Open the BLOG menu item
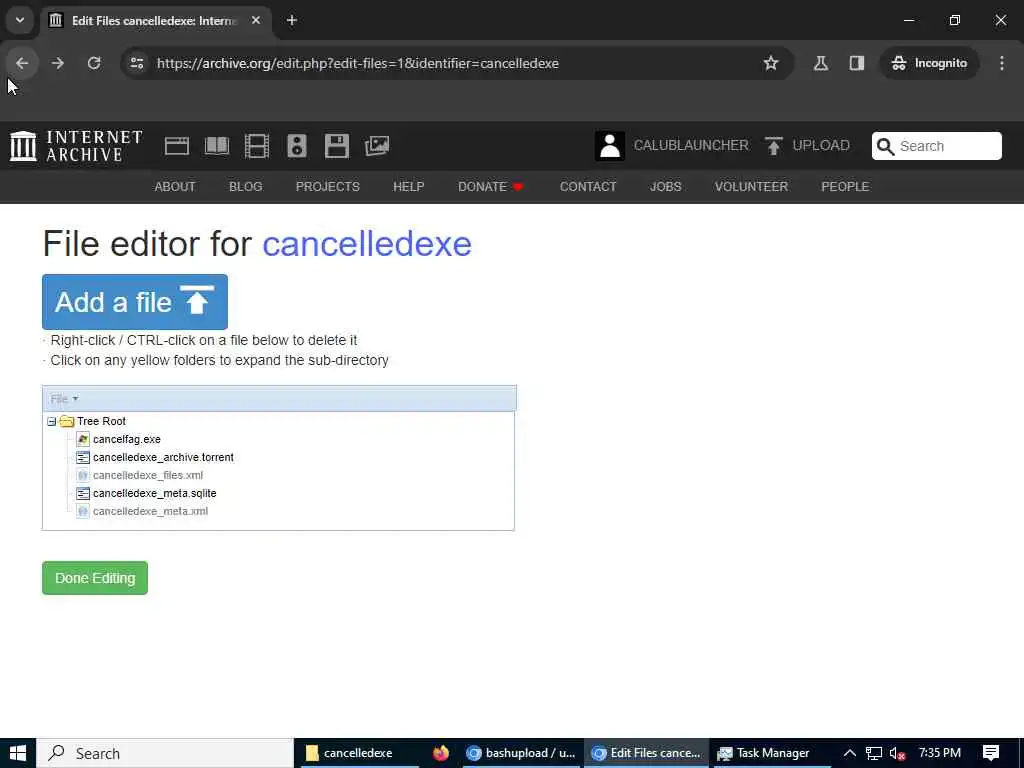Screen dimensions: 1024x768 pos(246,187)
